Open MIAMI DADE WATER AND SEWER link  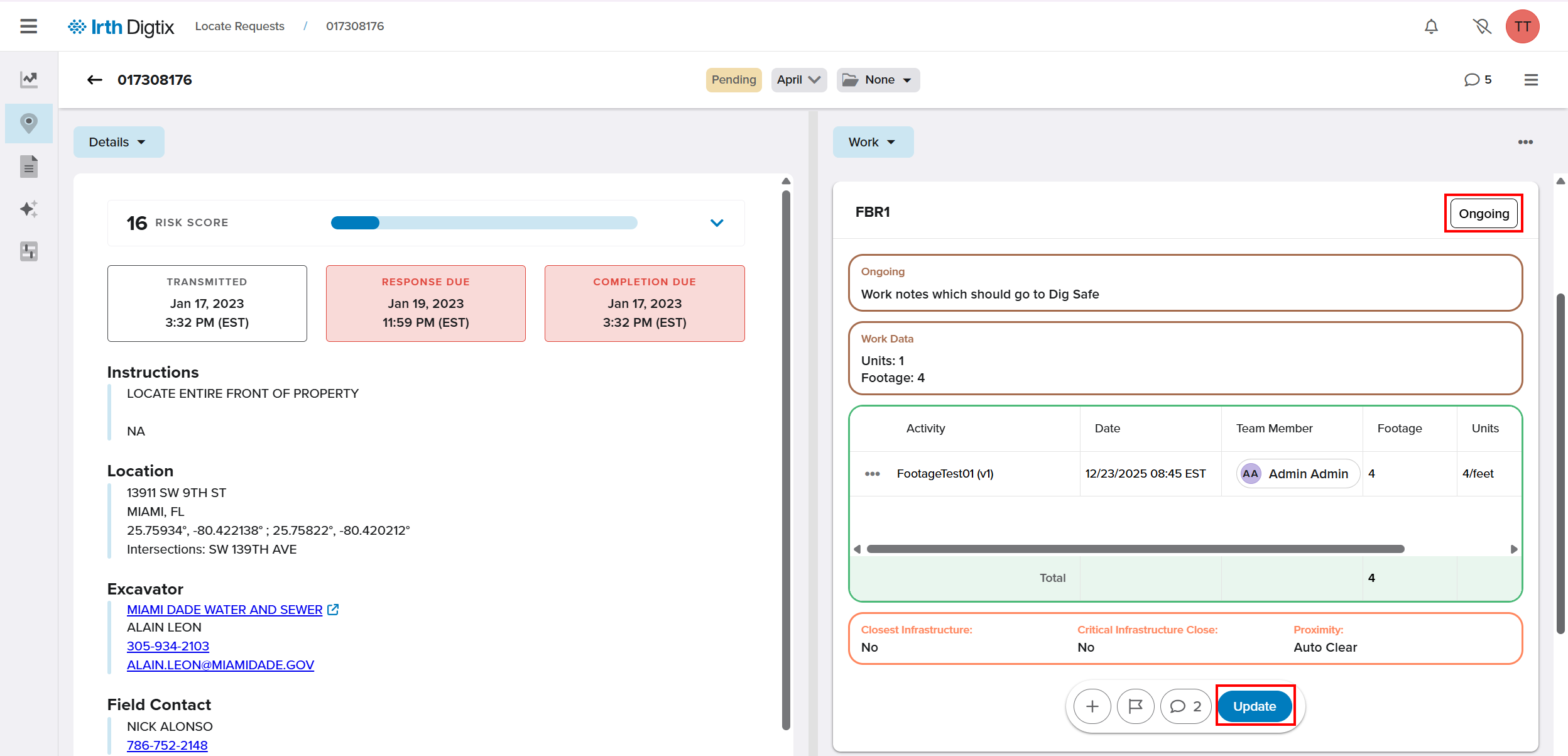(x=224, y=610)
